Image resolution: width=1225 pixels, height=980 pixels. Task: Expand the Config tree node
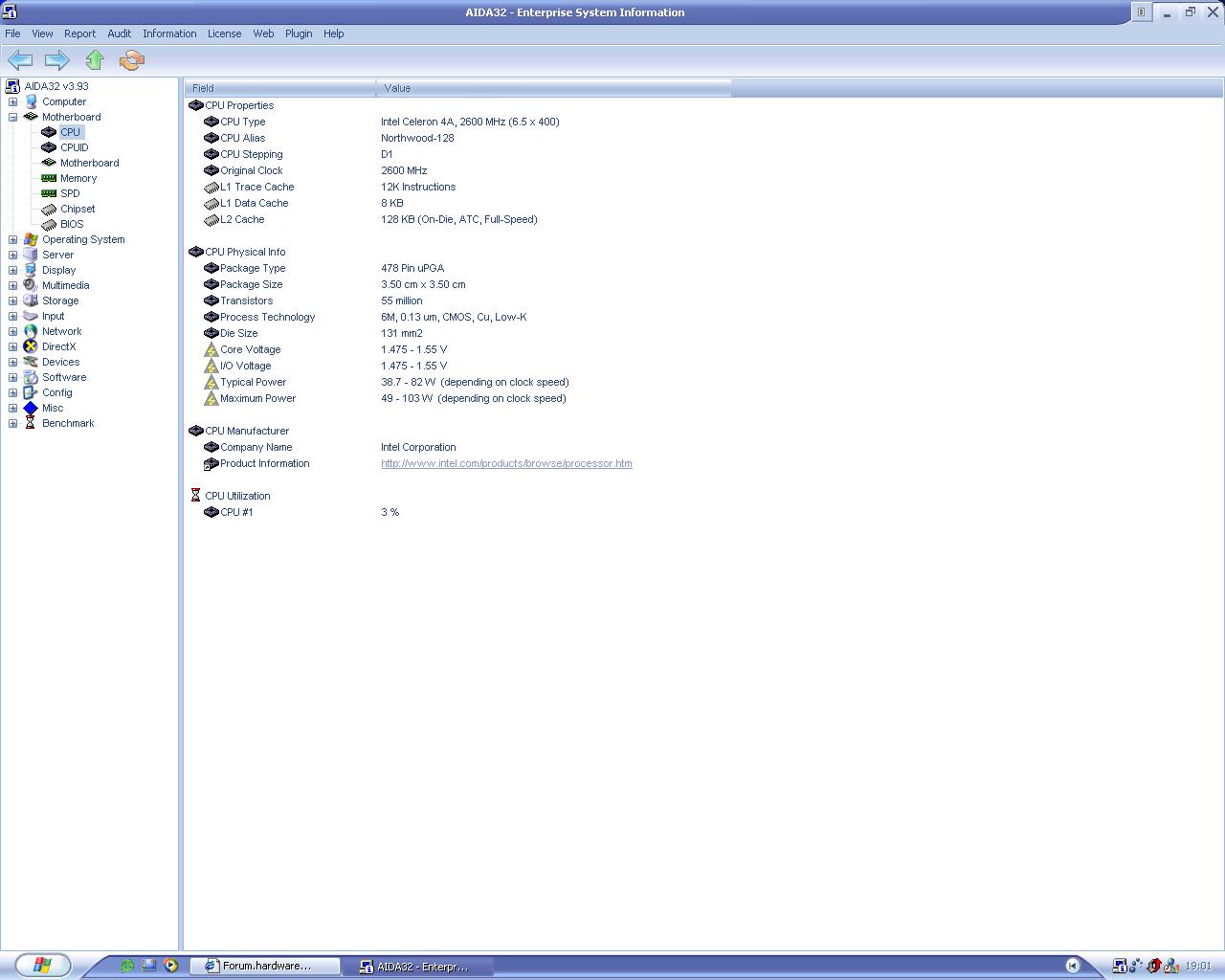click(x=12, y=392)
